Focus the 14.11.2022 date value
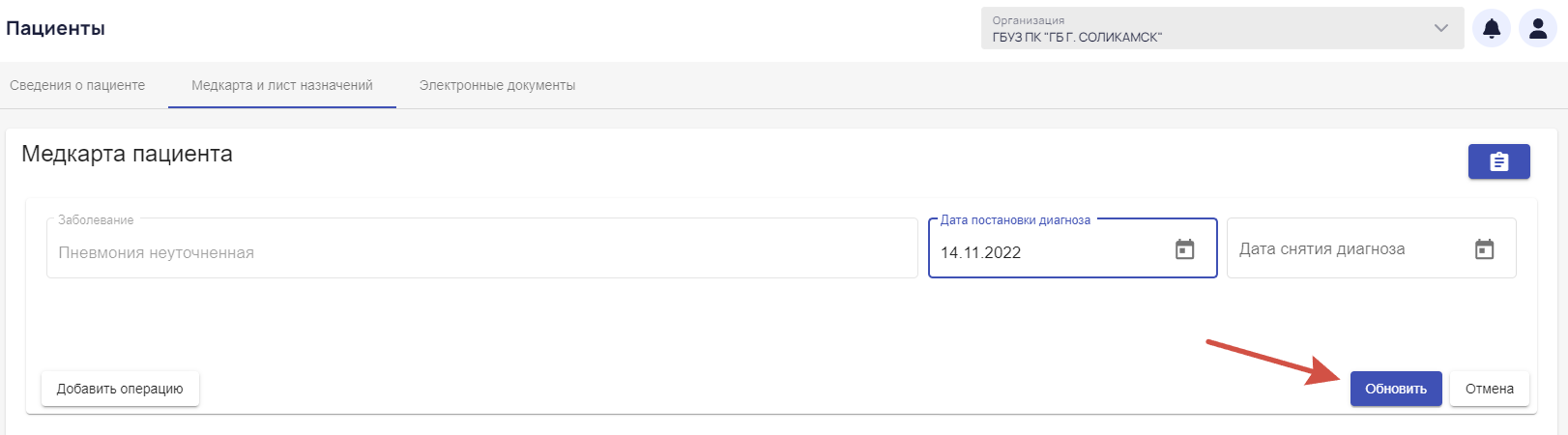The width and height of the screenshot is (1568, 435). 981,252
